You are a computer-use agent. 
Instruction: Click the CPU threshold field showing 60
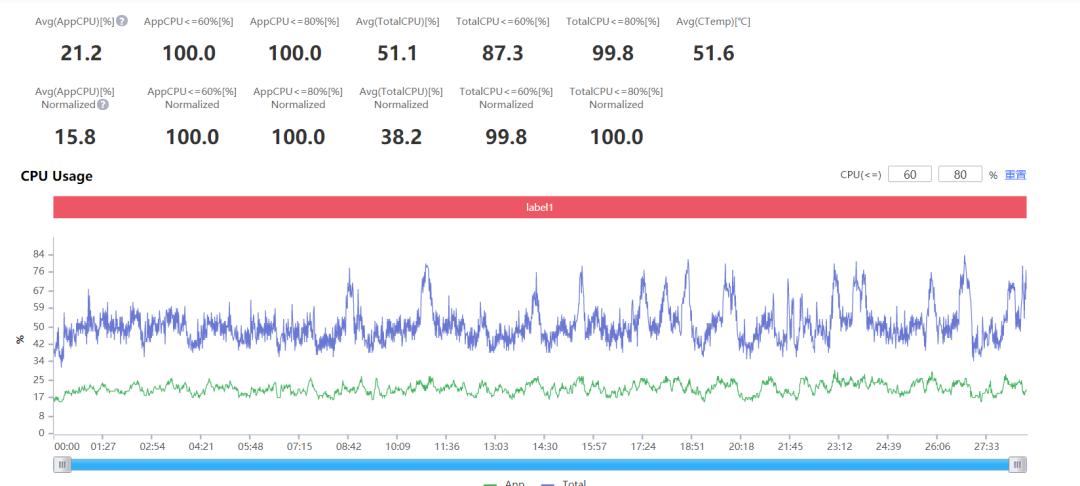click(909, 174)
